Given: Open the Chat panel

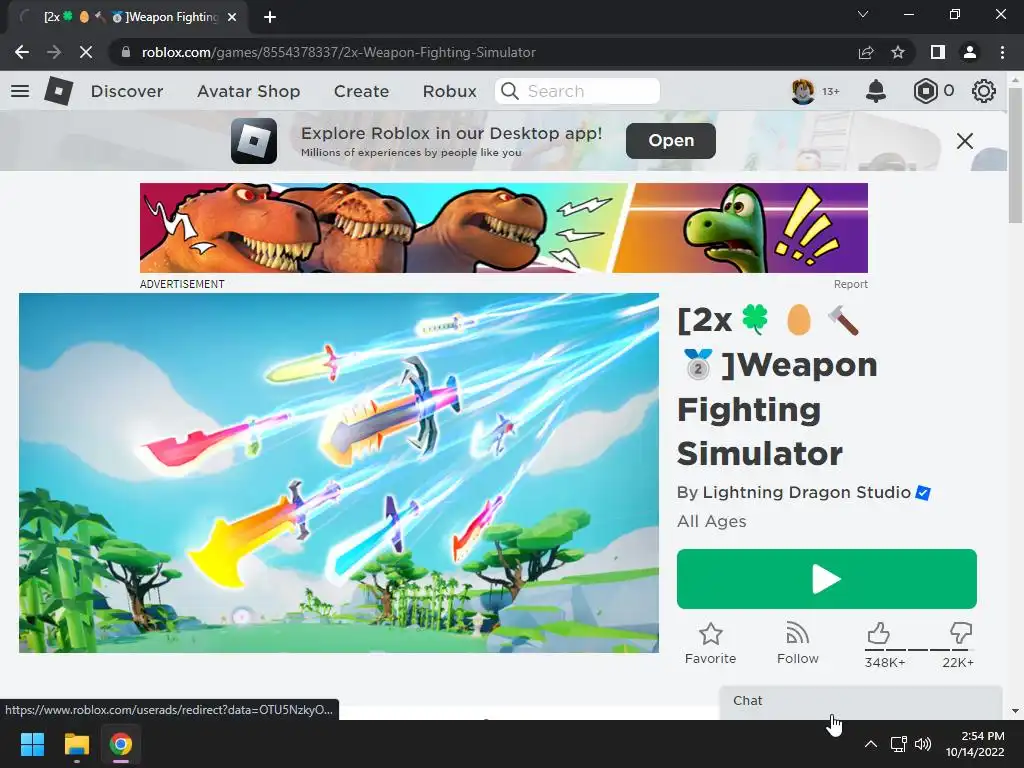Looking at the screenshot, I should click(861, 702).
